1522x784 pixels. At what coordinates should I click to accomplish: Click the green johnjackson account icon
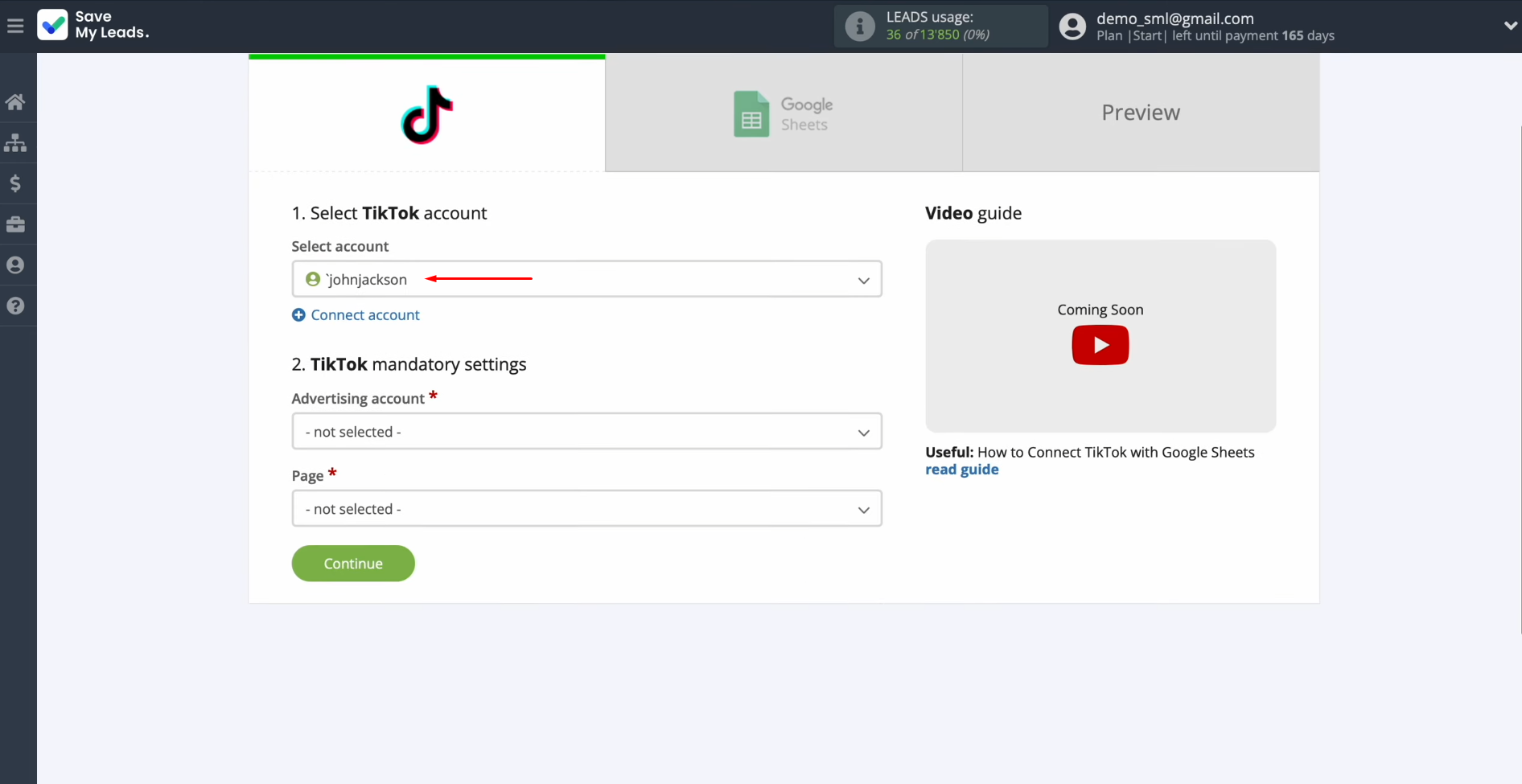pos(313,279)
